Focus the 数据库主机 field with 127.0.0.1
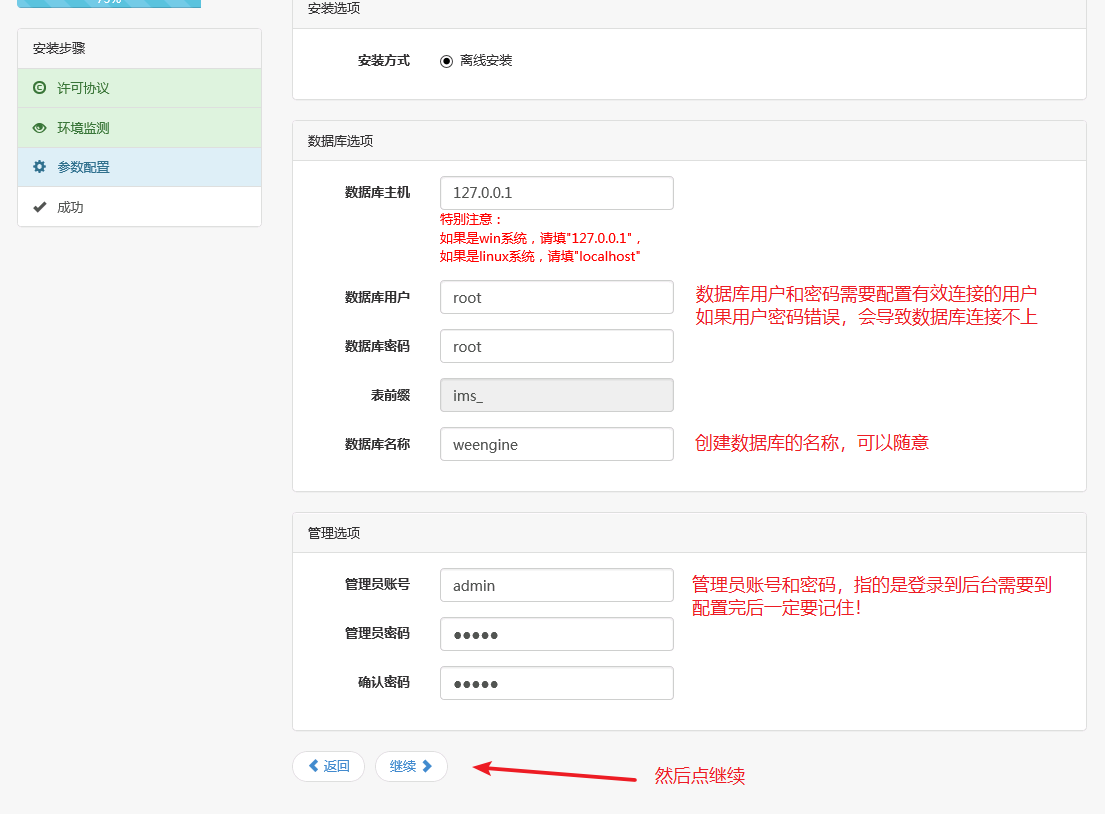Image resolution: width=1105 pixels, height=814 pixels. pos(557,193)
